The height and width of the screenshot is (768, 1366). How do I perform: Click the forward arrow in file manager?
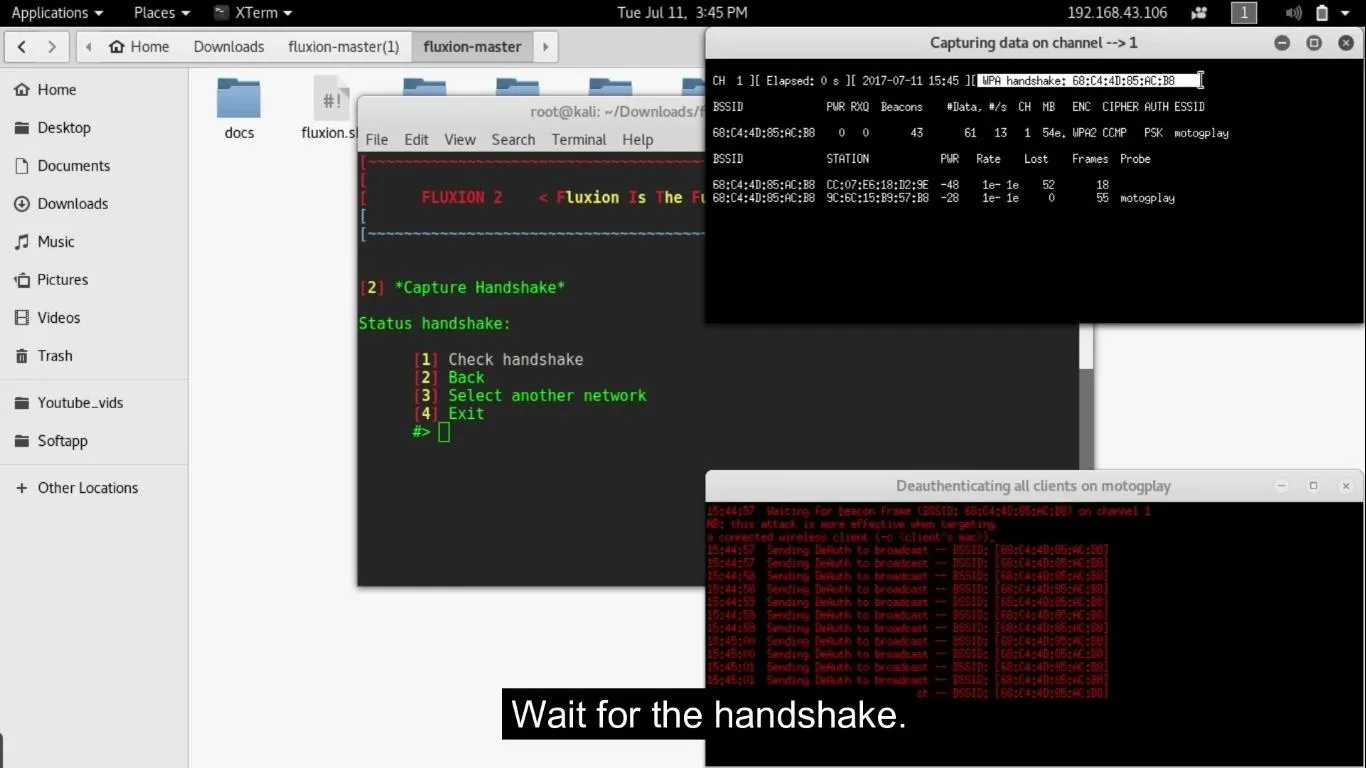[52, 47]
